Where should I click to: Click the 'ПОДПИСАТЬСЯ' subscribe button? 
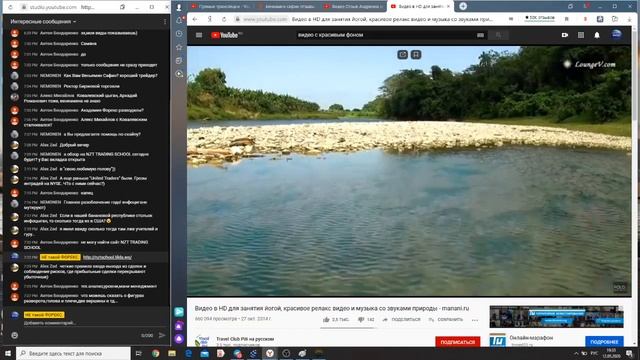pyautogui.click(x=458, y=342)
